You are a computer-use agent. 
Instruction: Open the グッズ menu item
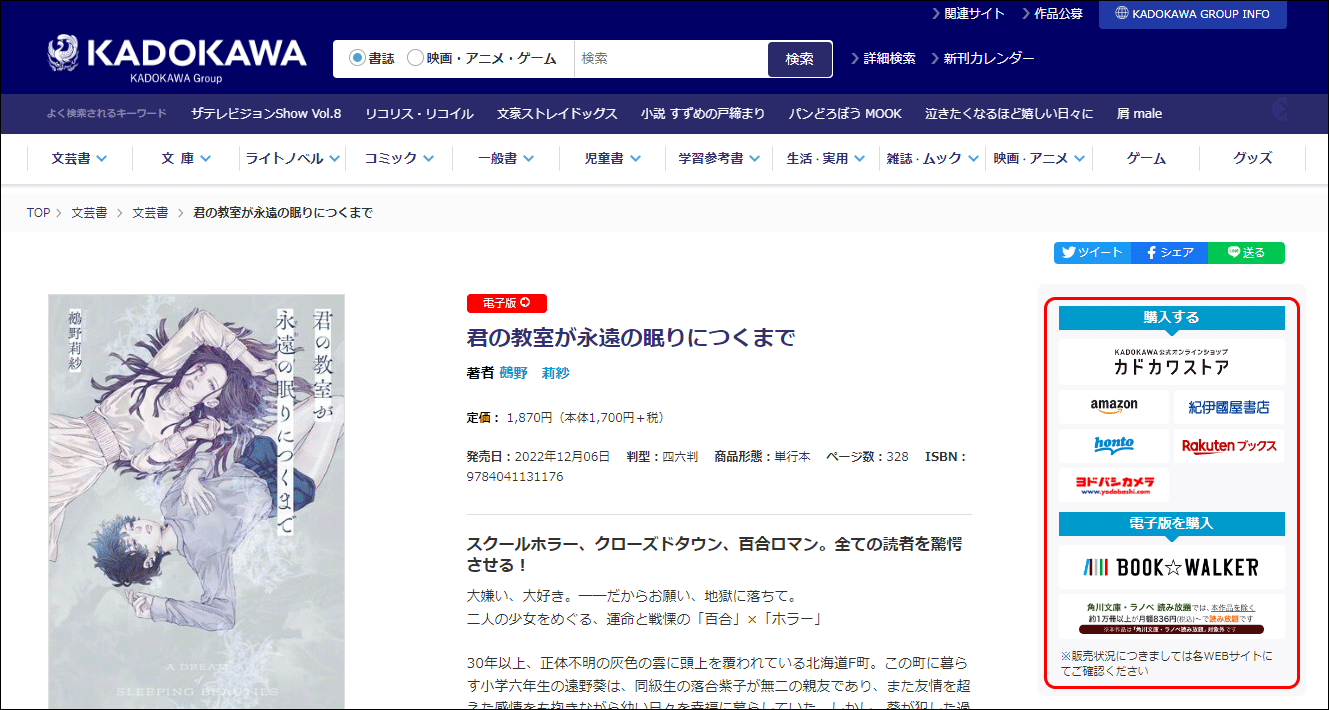(x=1252, y=159)
